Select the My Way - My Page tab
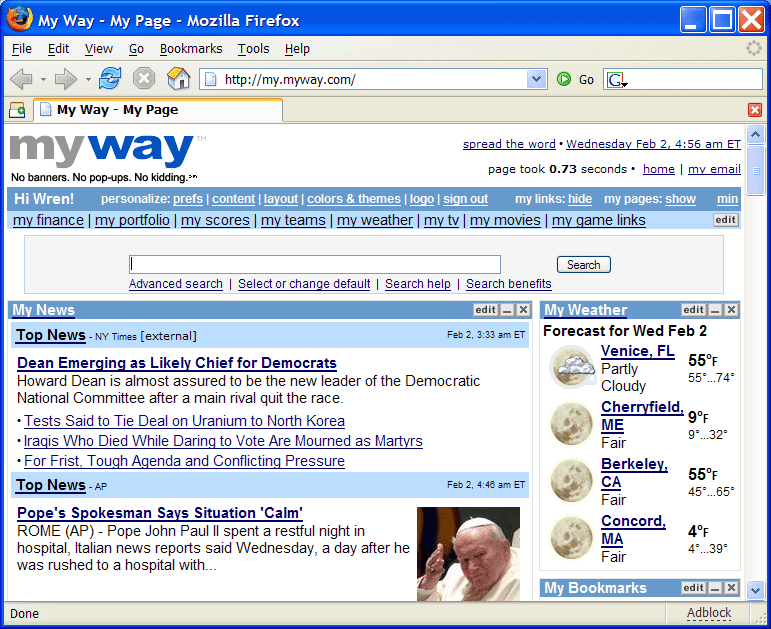771x629 pixels. click(158, 110)
